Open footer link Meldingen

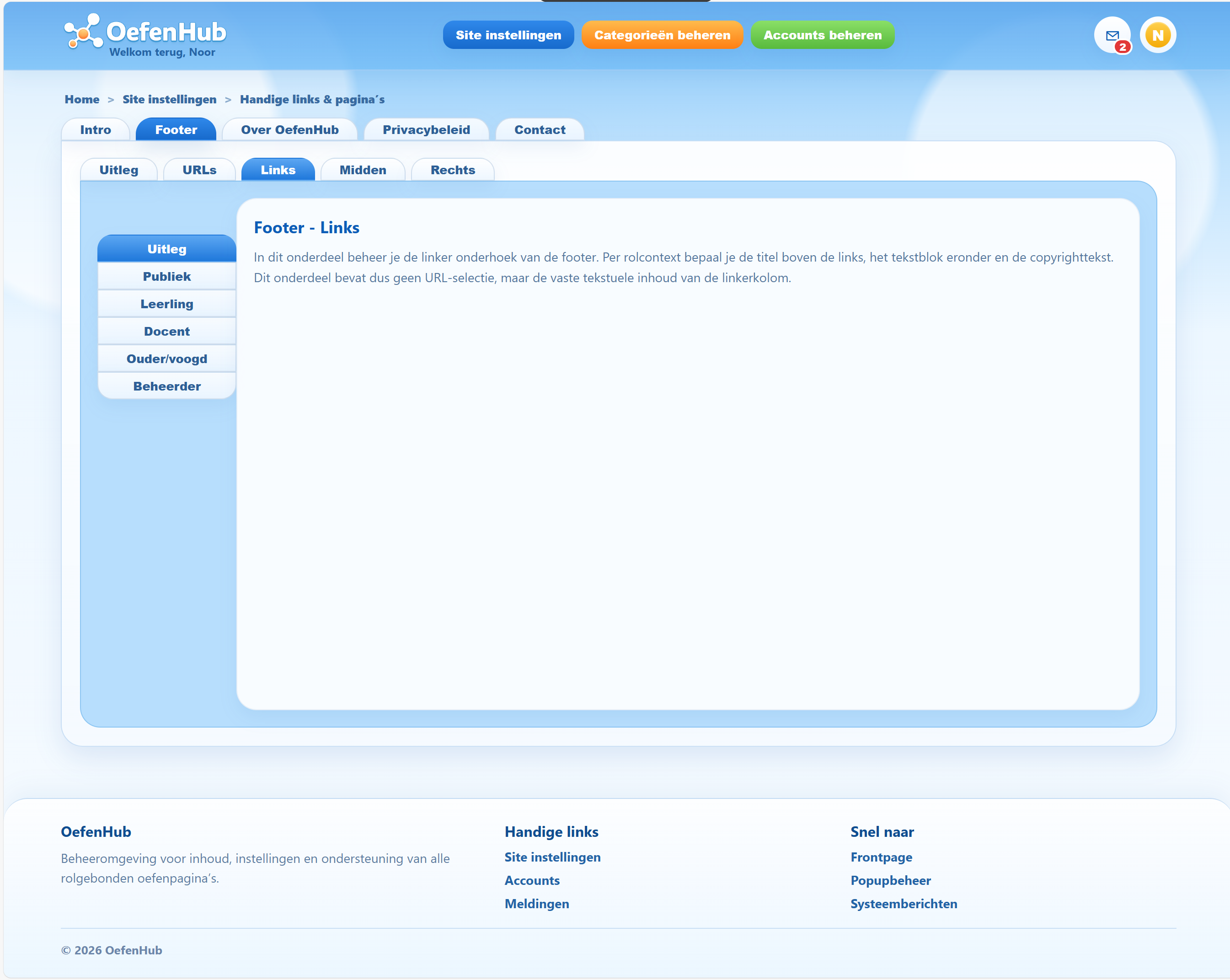click(536, 904)
